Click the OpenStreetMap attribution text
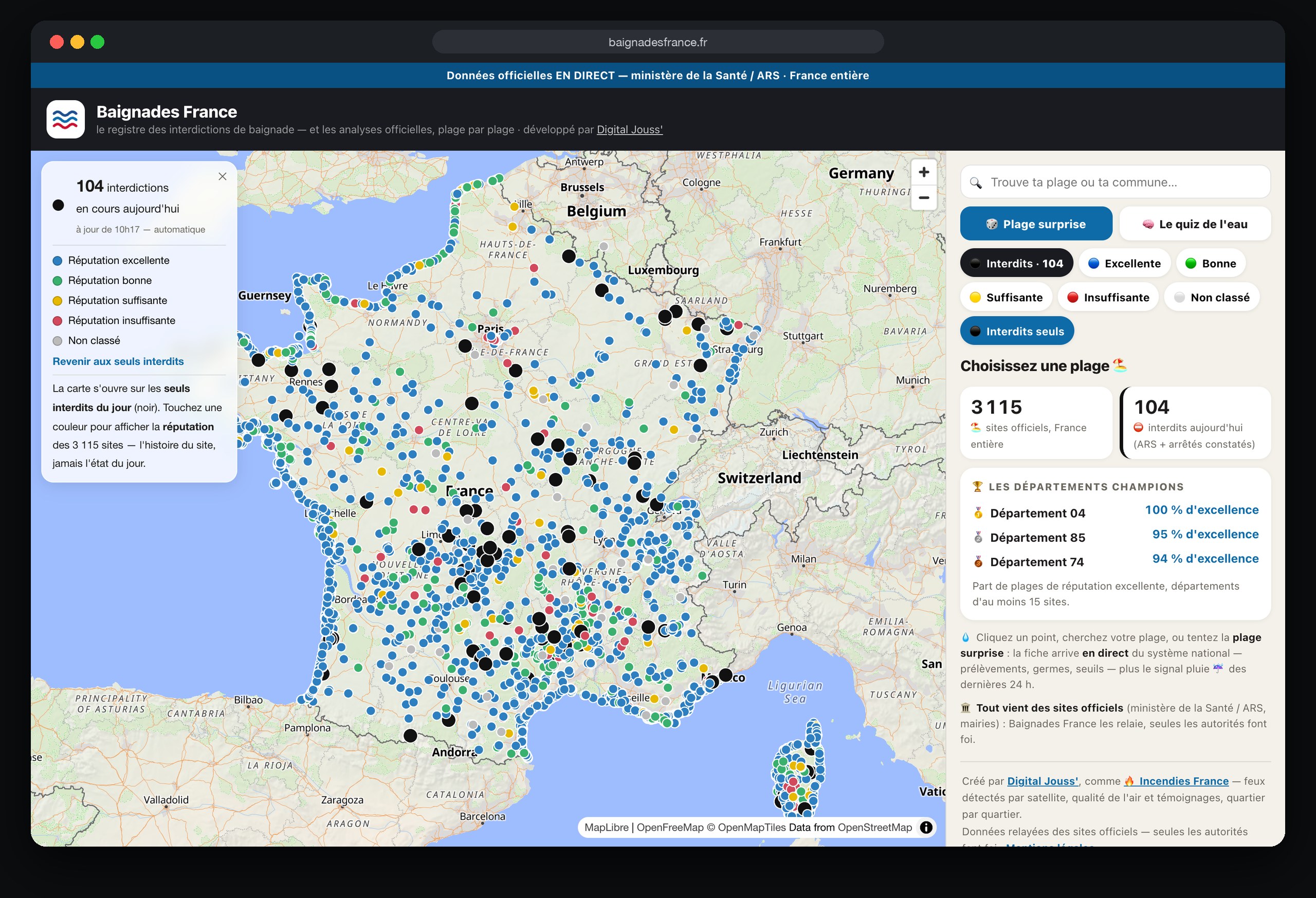1316x898 pixels. click(x=875, y=827)
